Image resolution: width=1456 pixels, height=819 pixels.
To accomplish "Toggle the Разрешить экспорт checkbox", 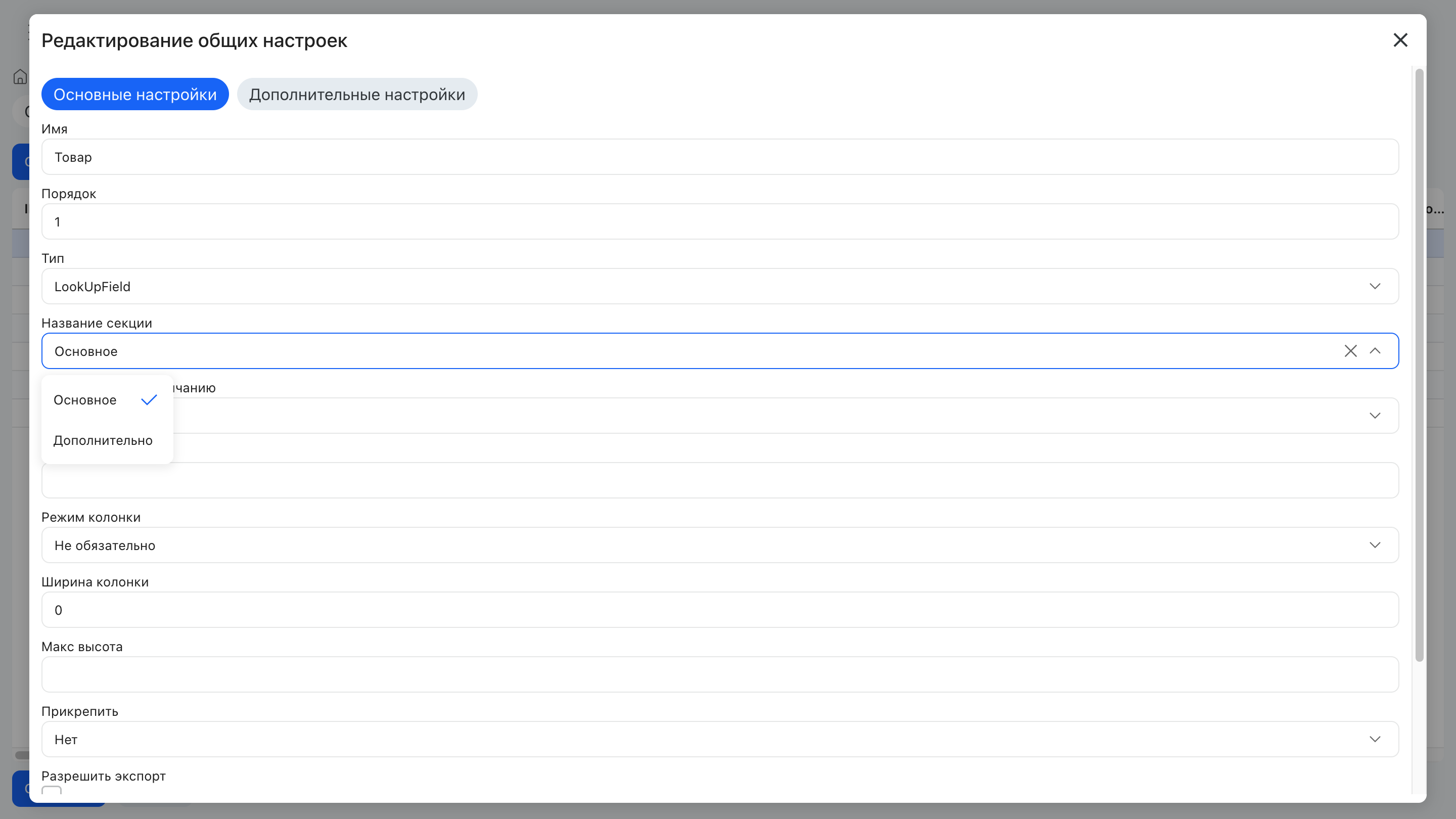I will tap(52, 790).
